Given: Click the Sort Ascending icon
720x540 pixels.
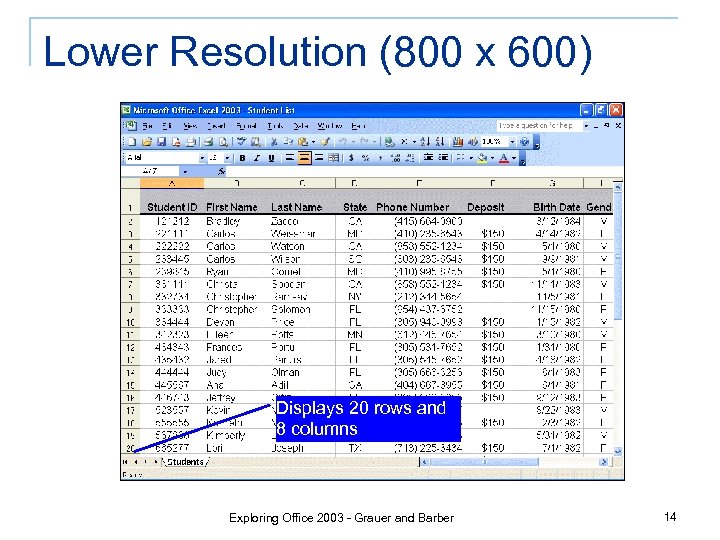Looking at the screenshot, I should 425,142.
